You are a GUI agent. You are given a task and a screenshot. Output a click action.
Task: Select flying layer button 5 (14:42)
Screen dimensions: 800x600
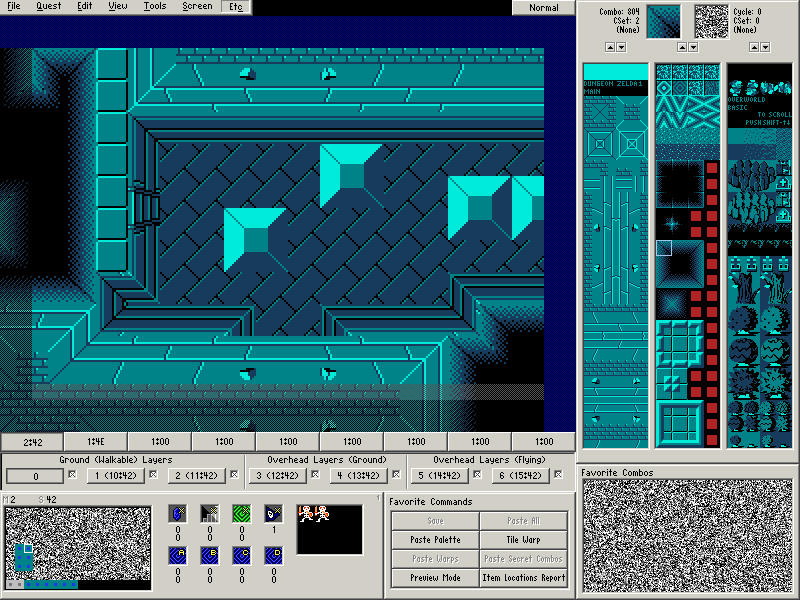tap(440, 476)
